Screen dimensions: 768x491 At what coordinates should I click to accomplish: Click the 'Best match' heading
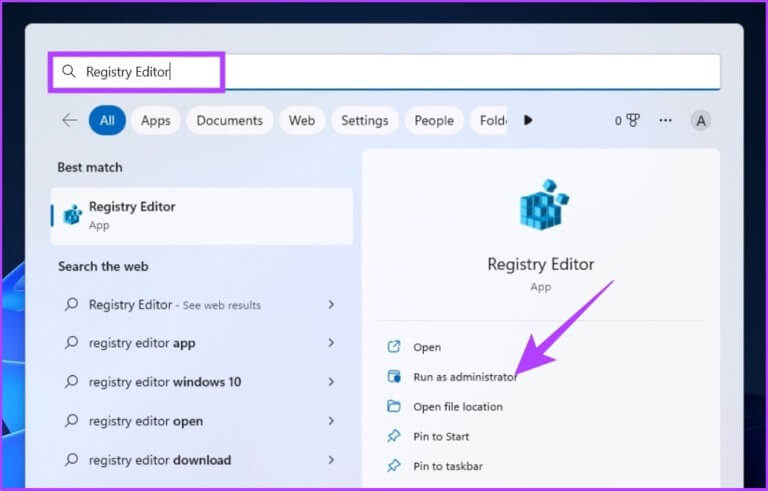(x=90, y=168)
